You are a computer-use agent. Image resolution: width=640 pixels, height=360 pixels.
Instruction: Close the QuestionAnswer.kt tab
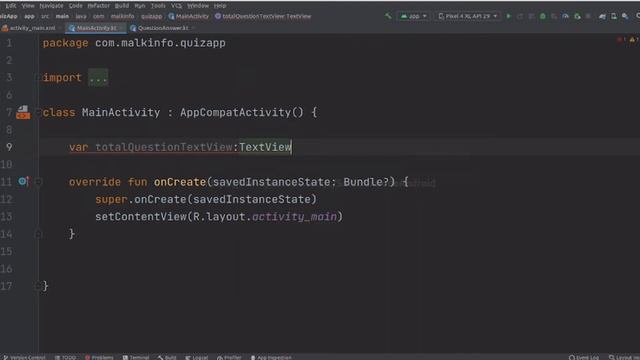click(x=193, y=28)
